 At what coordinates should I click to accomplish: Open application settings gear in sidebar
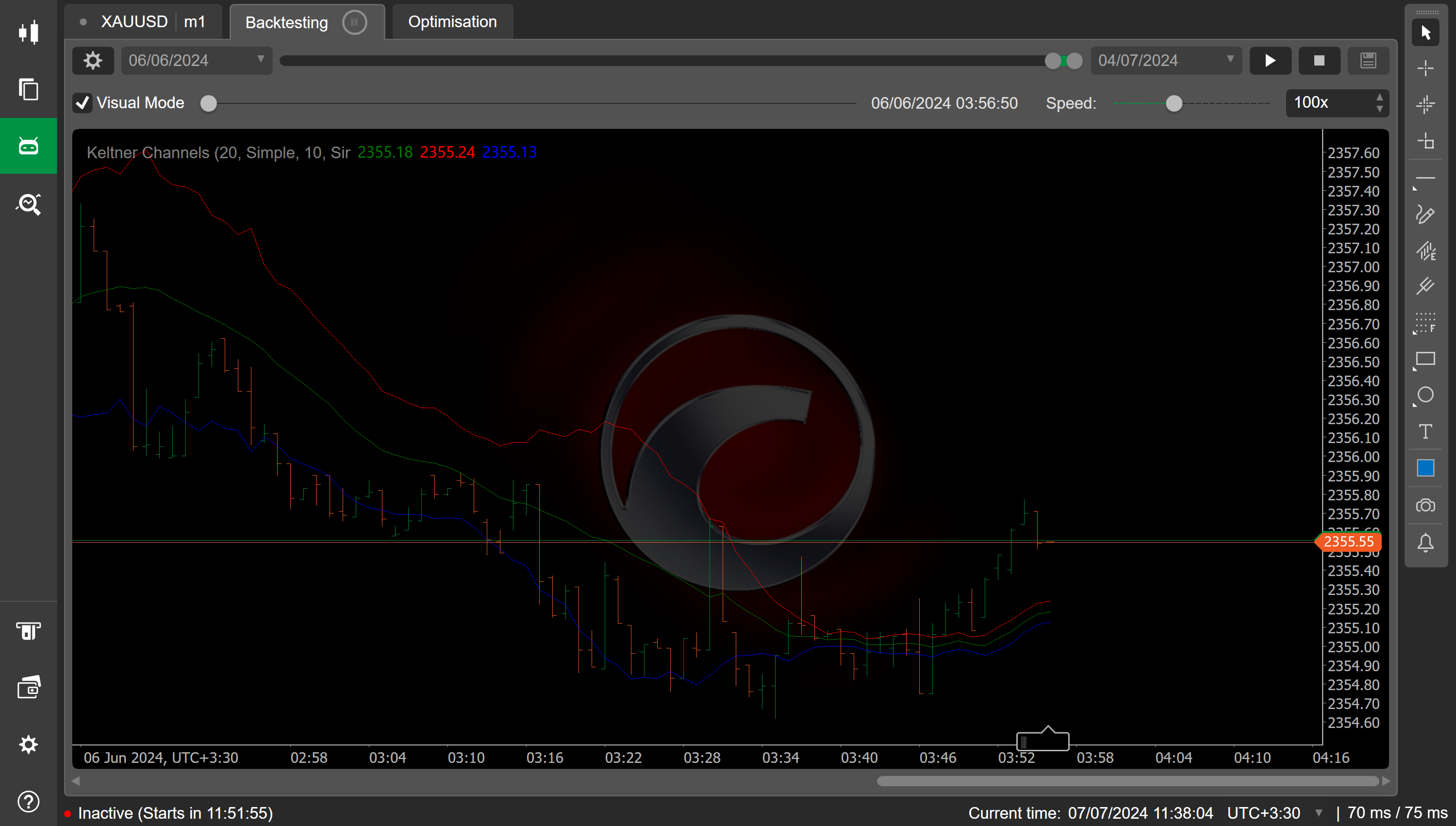(28, 744)
